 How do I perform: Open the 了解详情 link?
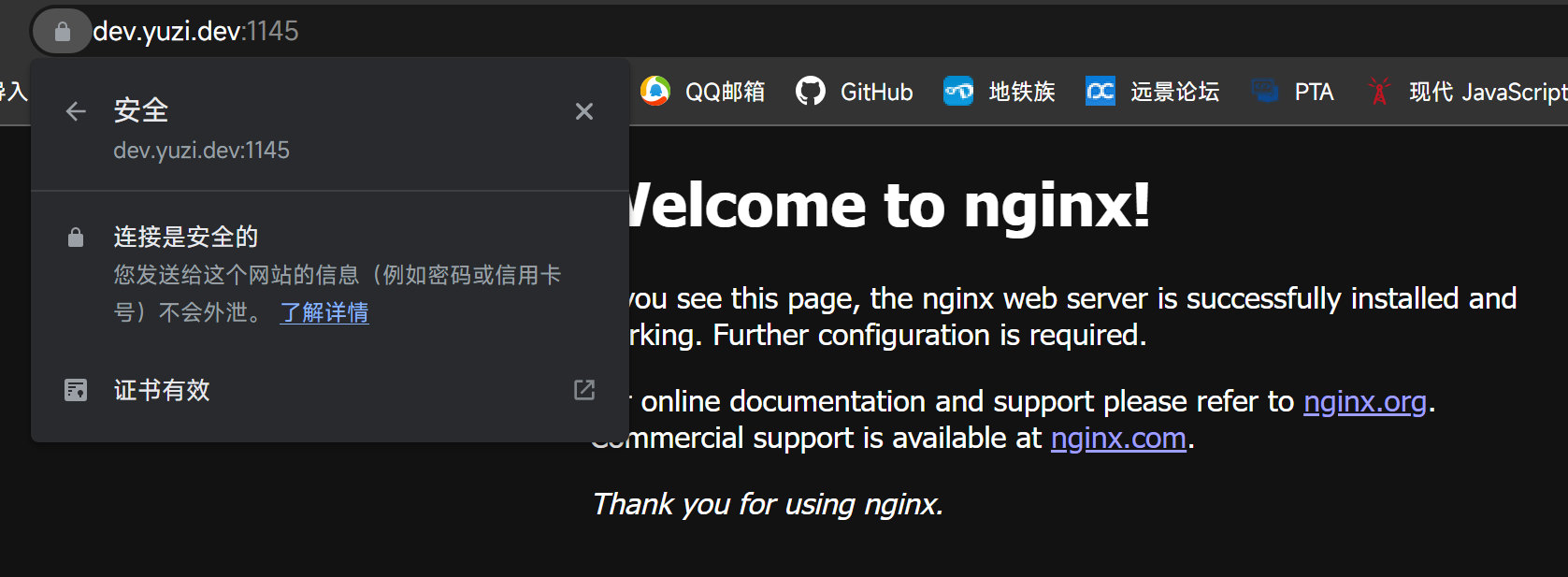(324, 312)
